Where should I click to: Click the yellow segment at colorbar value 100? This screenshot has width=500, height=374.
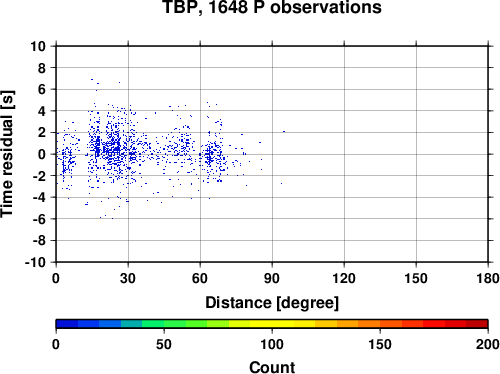[x=272, y=324]
